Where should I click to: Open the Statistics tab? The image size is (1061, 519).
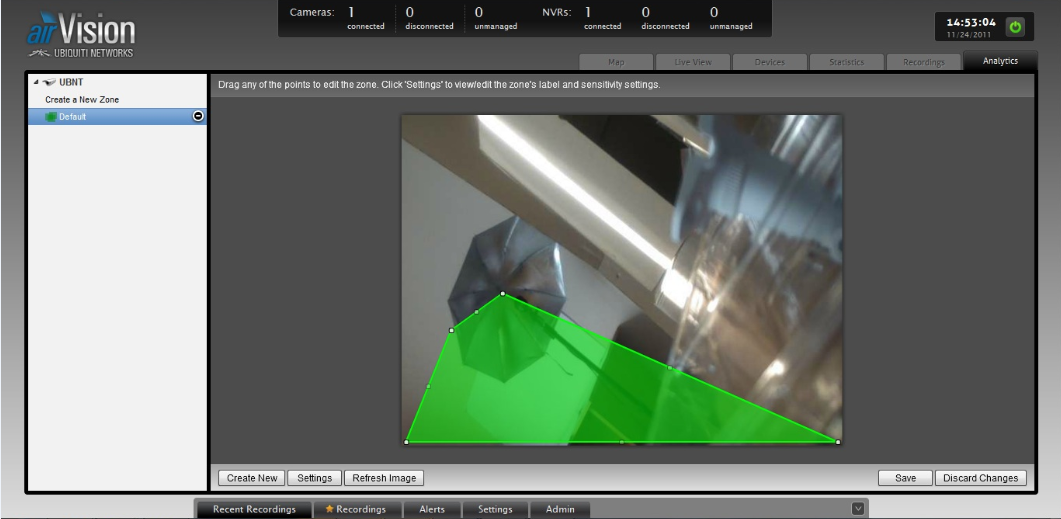point(846,62)
